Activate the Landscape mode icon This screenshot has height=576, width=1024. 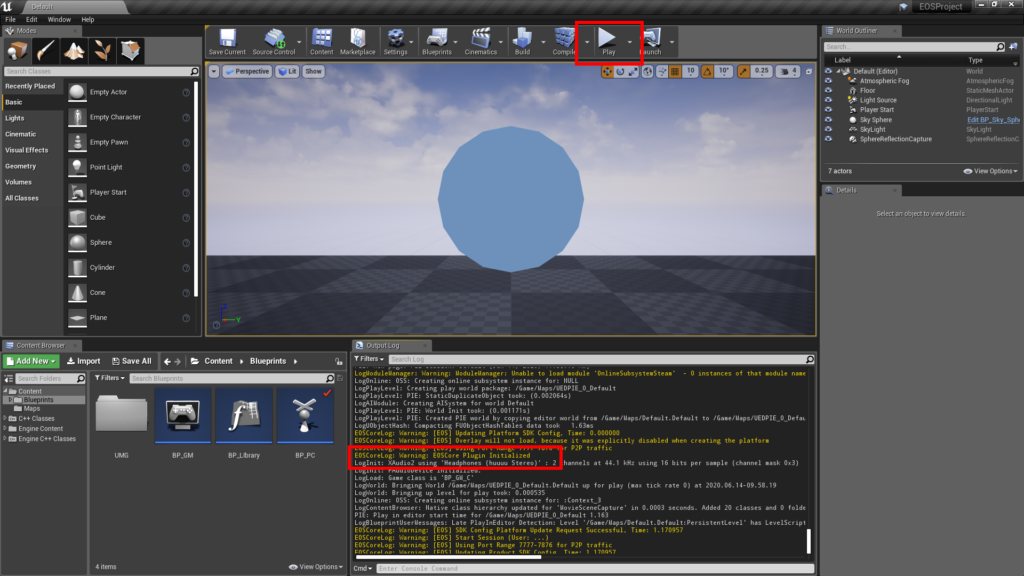[74, 50]
